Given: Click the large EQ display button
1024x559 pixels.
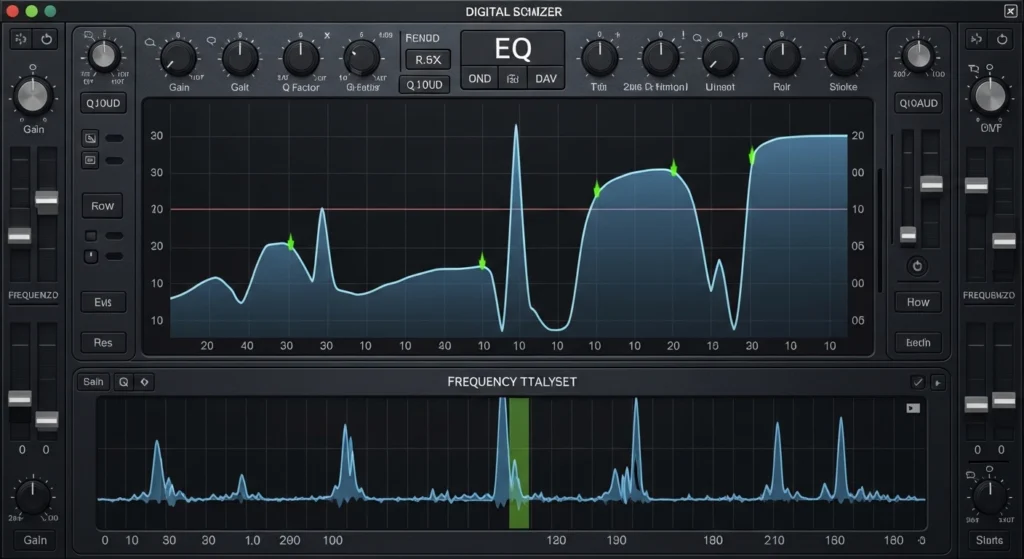Looking at the screenshot, I should coord(513,48).
